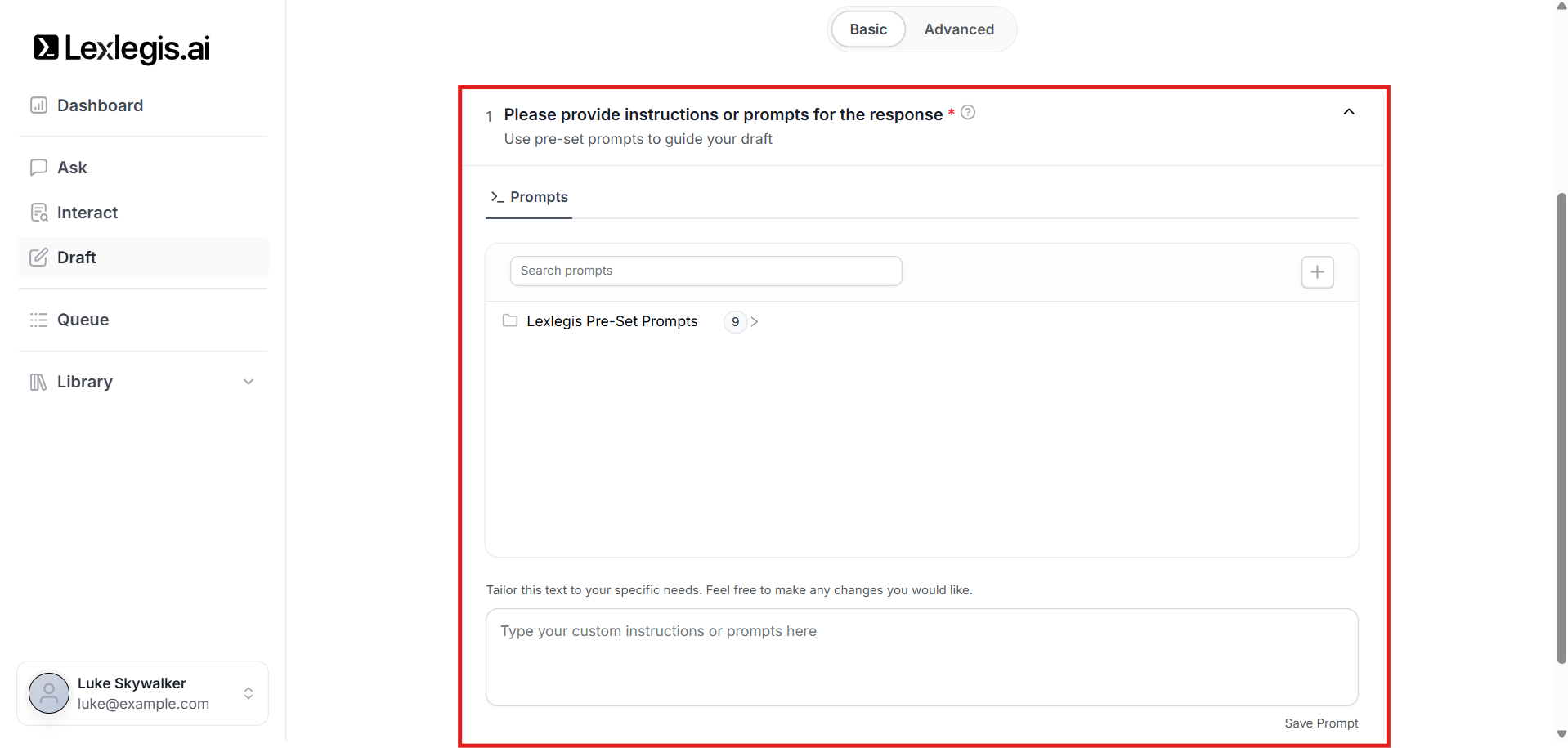Viewport: 1568px width, 748px height.
Task: Go to the Interact section
Action: click(87, 213)
